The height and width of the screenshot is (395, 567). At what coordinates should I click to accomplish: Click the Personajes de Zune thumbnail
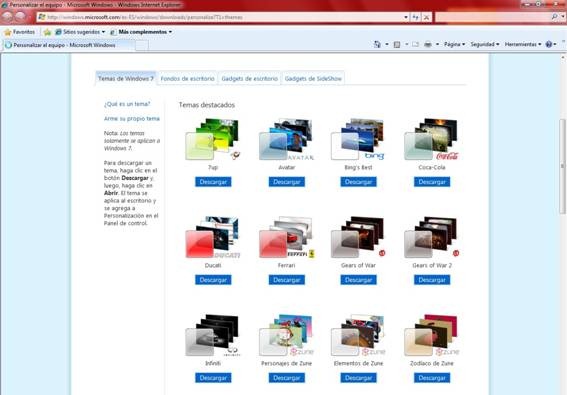286,336
